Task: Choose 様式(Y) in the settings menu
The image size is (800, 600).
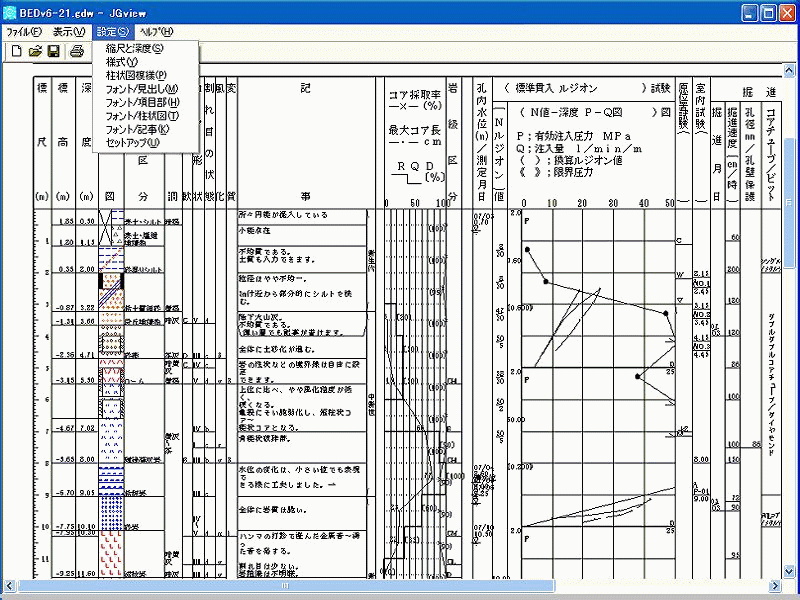Action: (122, 62)
